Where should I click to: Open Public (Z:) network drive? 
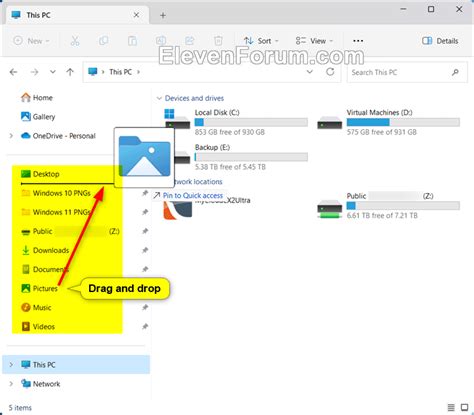pyautogui.click(x=388, y=205)
